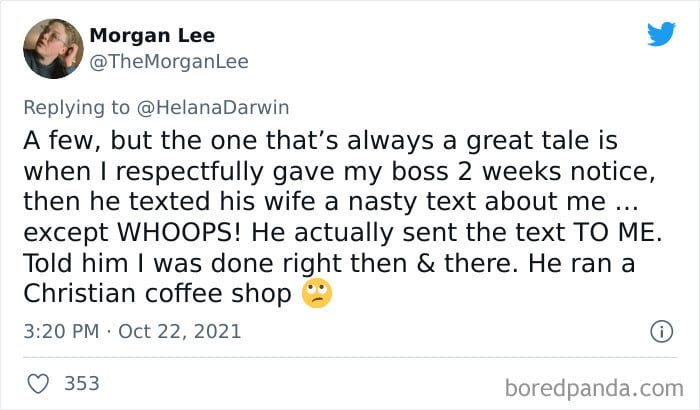This screenshot has height=410, width=700.
Task: View the 353 likes count
Action: [82, 384]
